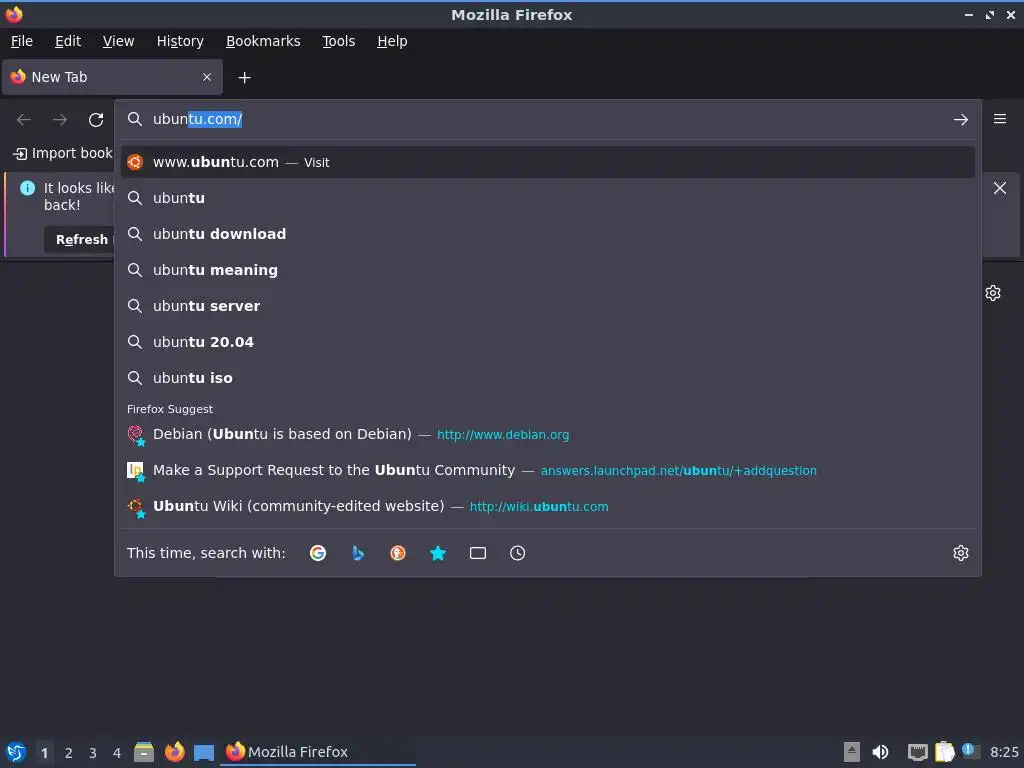Launch file manager from taskbar
Screen dimensions: 1024x768
[x=144, y=752]
